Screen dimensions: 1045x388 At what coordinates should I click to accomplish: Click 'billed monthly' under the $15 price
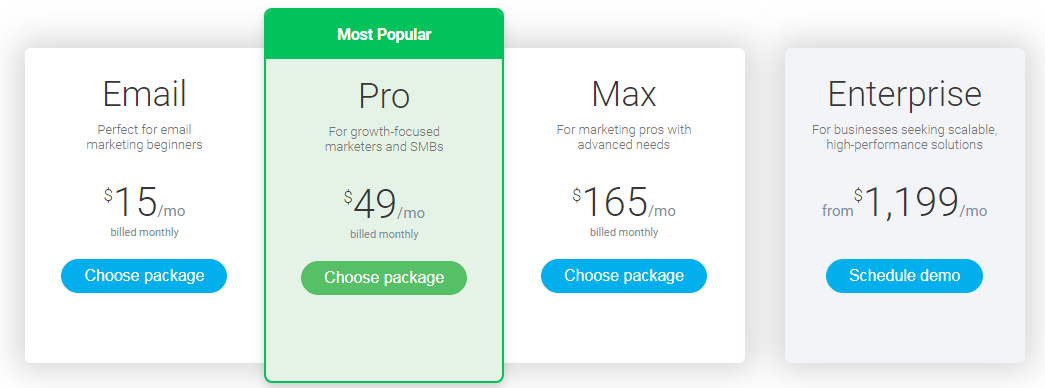(145, 233)
